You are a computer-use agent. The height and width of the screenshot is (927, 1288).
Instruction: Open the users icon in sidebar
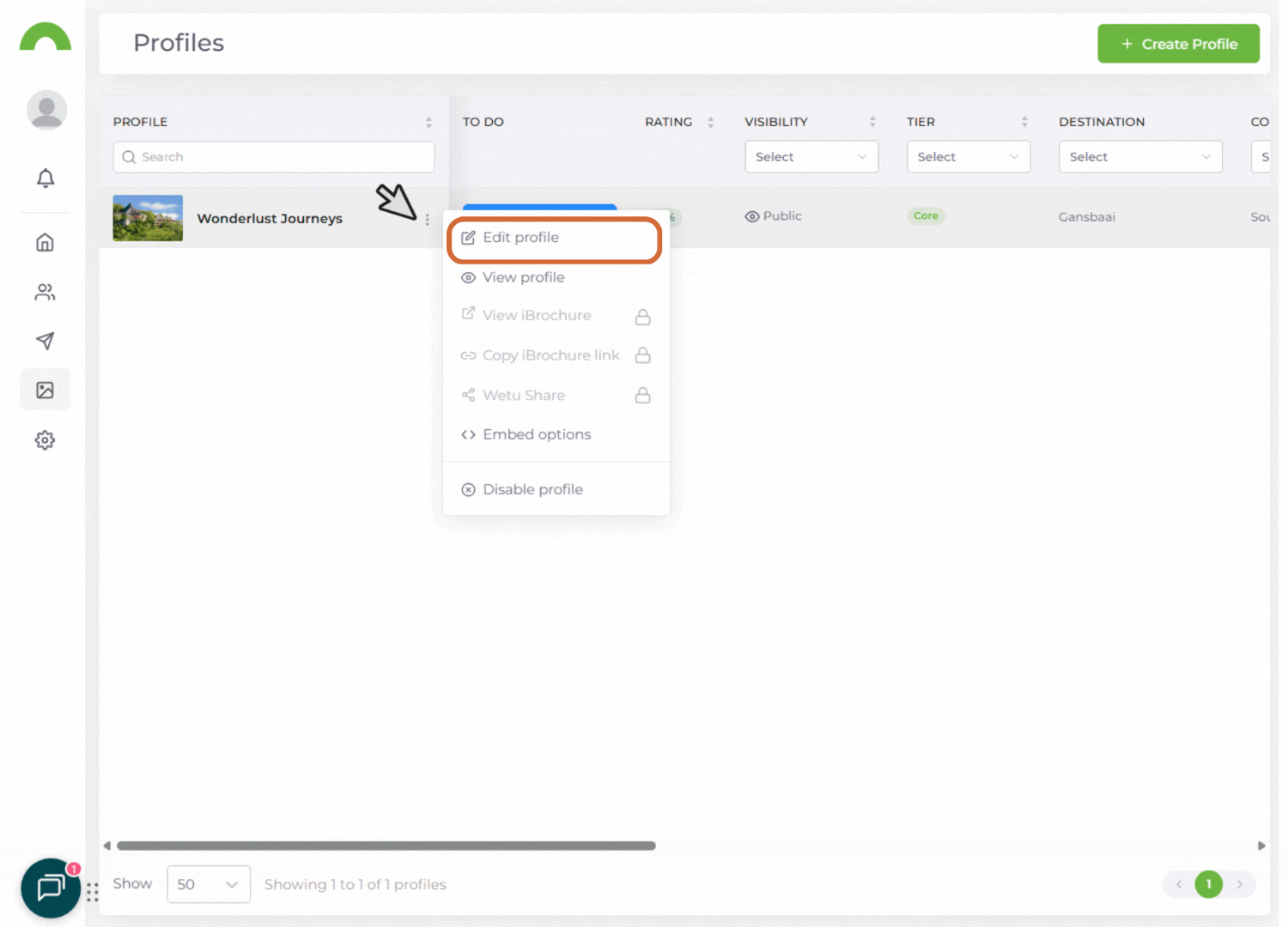tap(46, 293)
